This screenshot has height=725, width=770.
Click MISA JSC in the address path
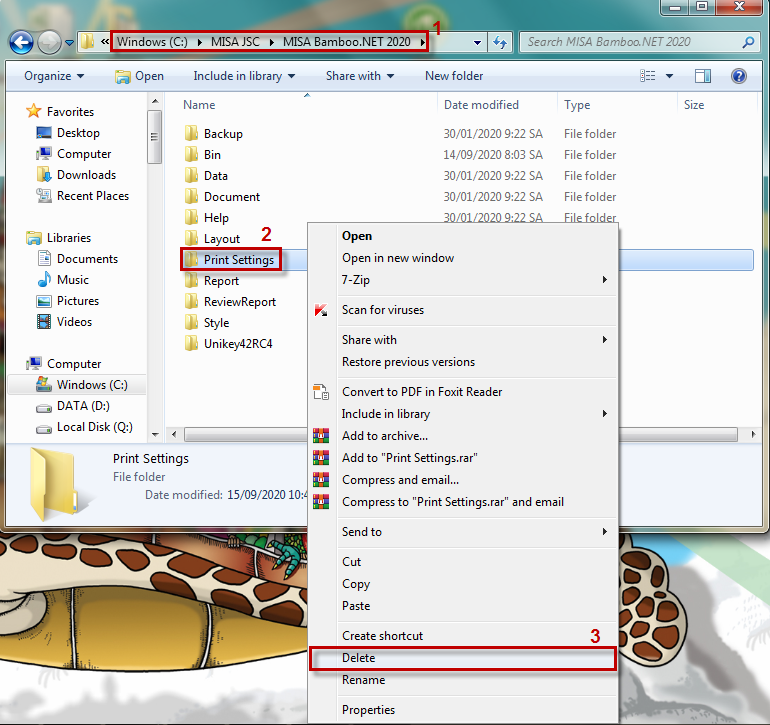tap(235, 42)
